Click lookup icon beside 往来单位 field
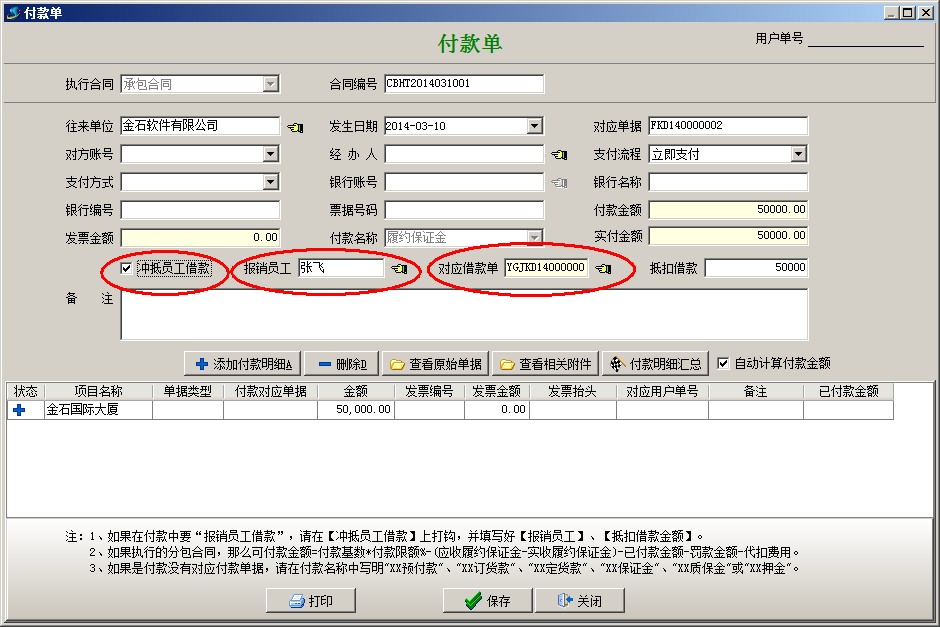The width and height of the screenshot is (940, 627). click(x=294, y=127)
